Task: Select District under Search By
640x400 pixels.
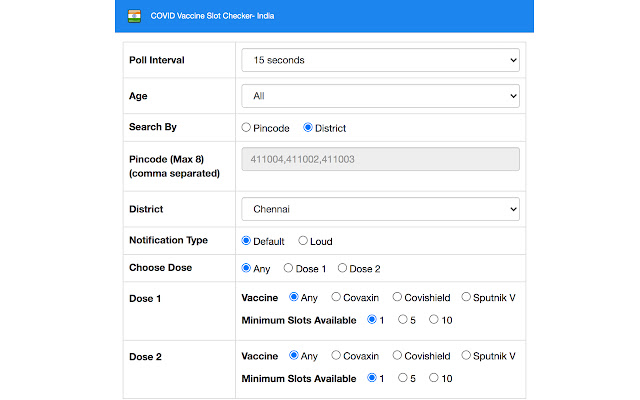Action: tap(308, 128)
